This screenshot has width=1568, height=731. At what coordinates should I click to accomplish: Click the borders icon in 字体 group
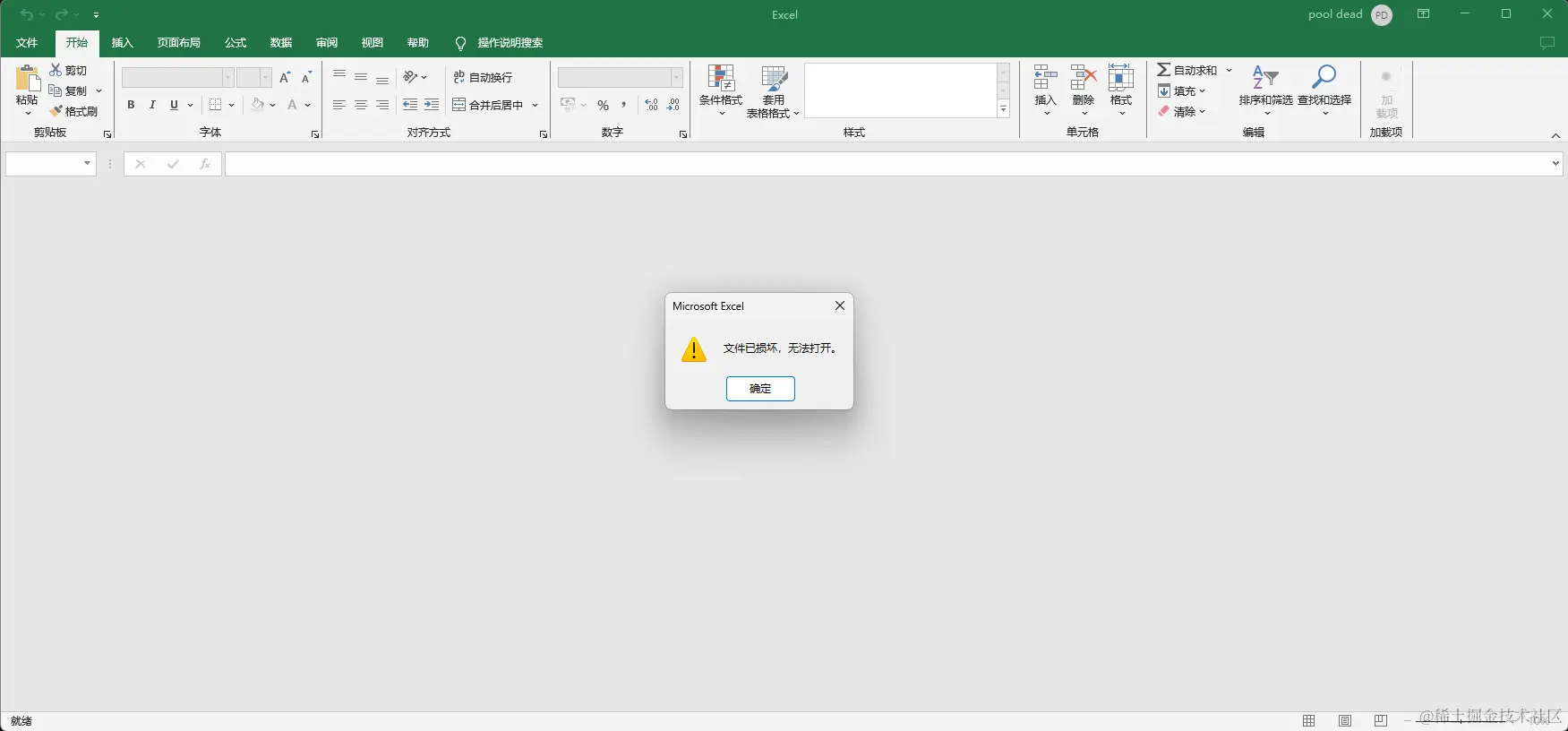[x=215, y=105]
